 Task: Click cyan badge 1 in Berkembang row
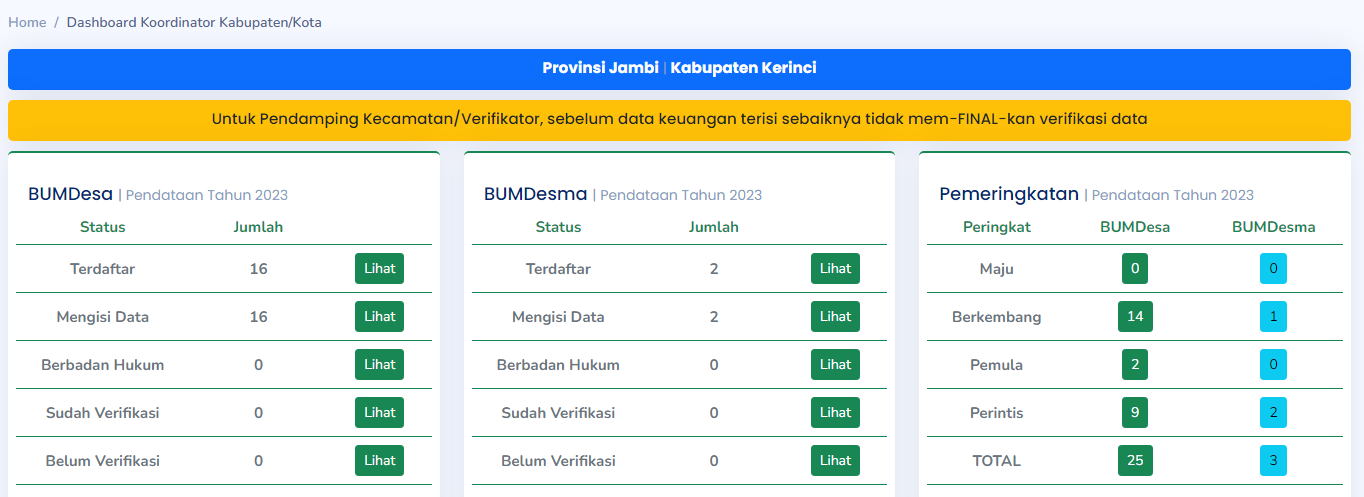(x=1273, y=317)
